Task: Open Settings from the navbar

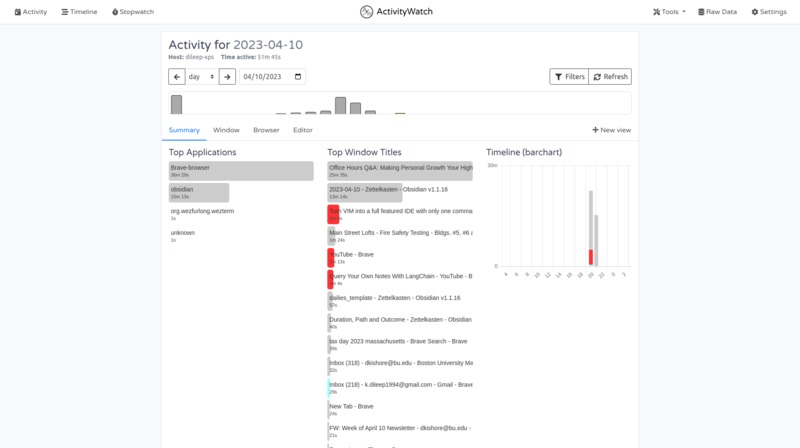Action: [769, 12]
